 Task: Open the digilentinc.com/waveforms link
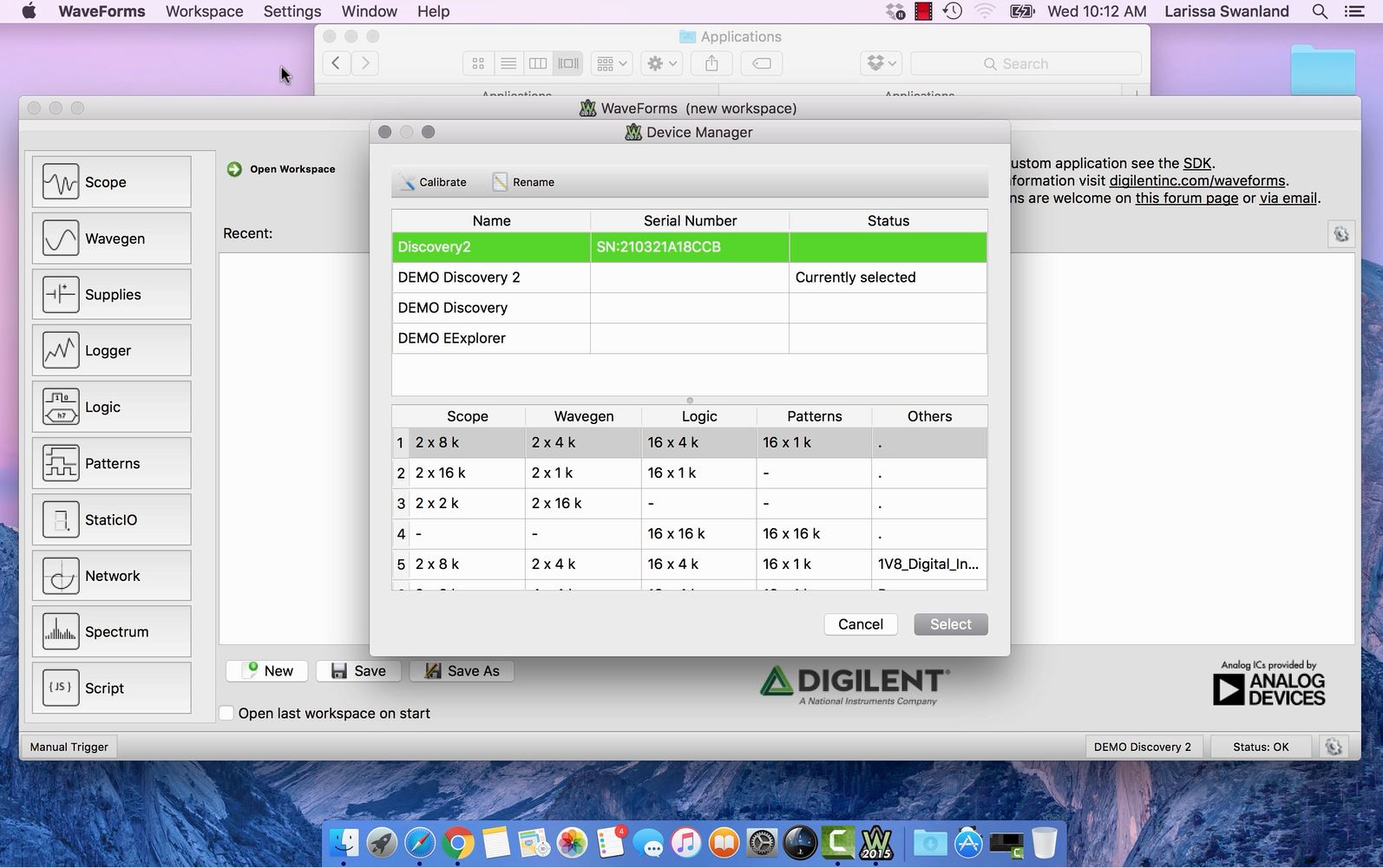pyautogui.click(x=1197, y=180)
